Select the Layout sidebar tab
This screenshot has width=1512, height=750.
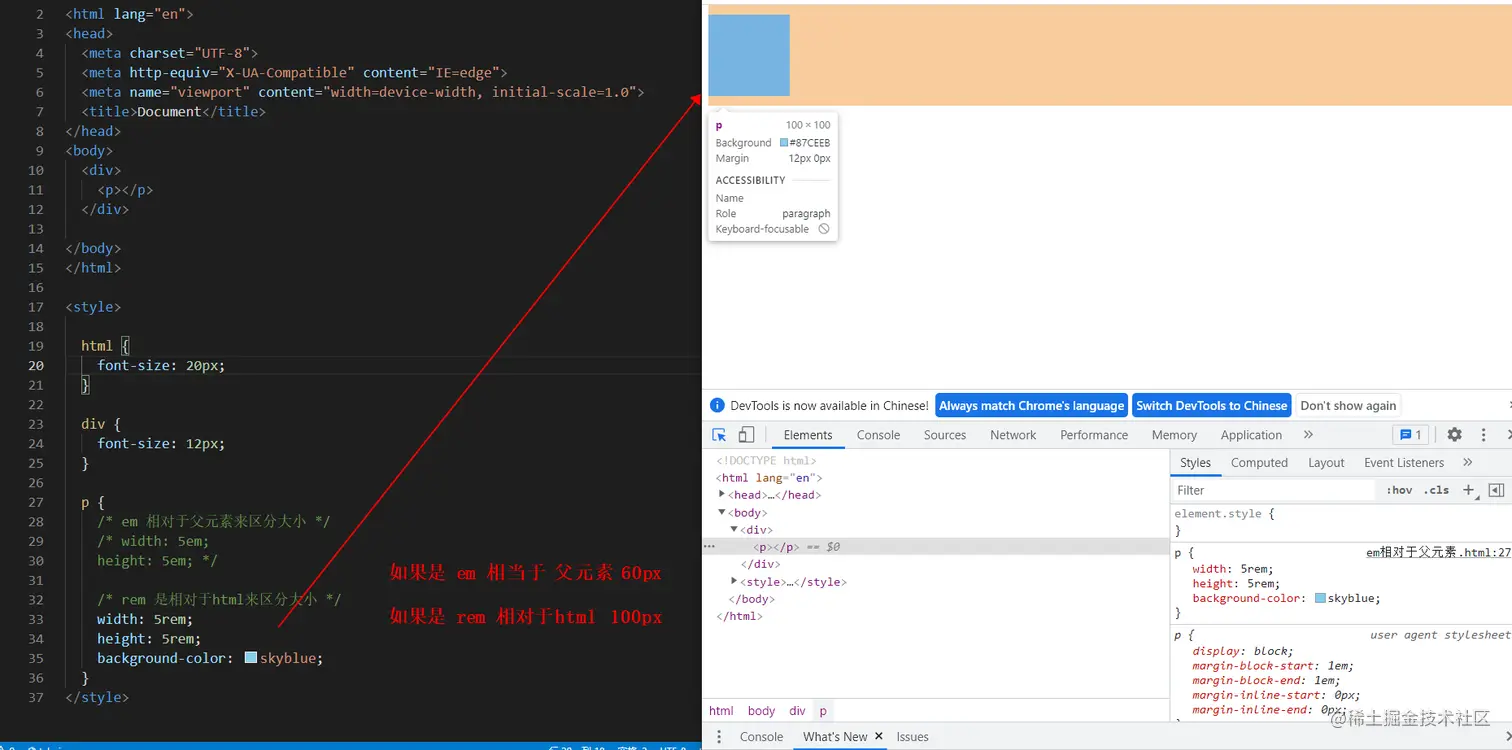click(1326, 463)
